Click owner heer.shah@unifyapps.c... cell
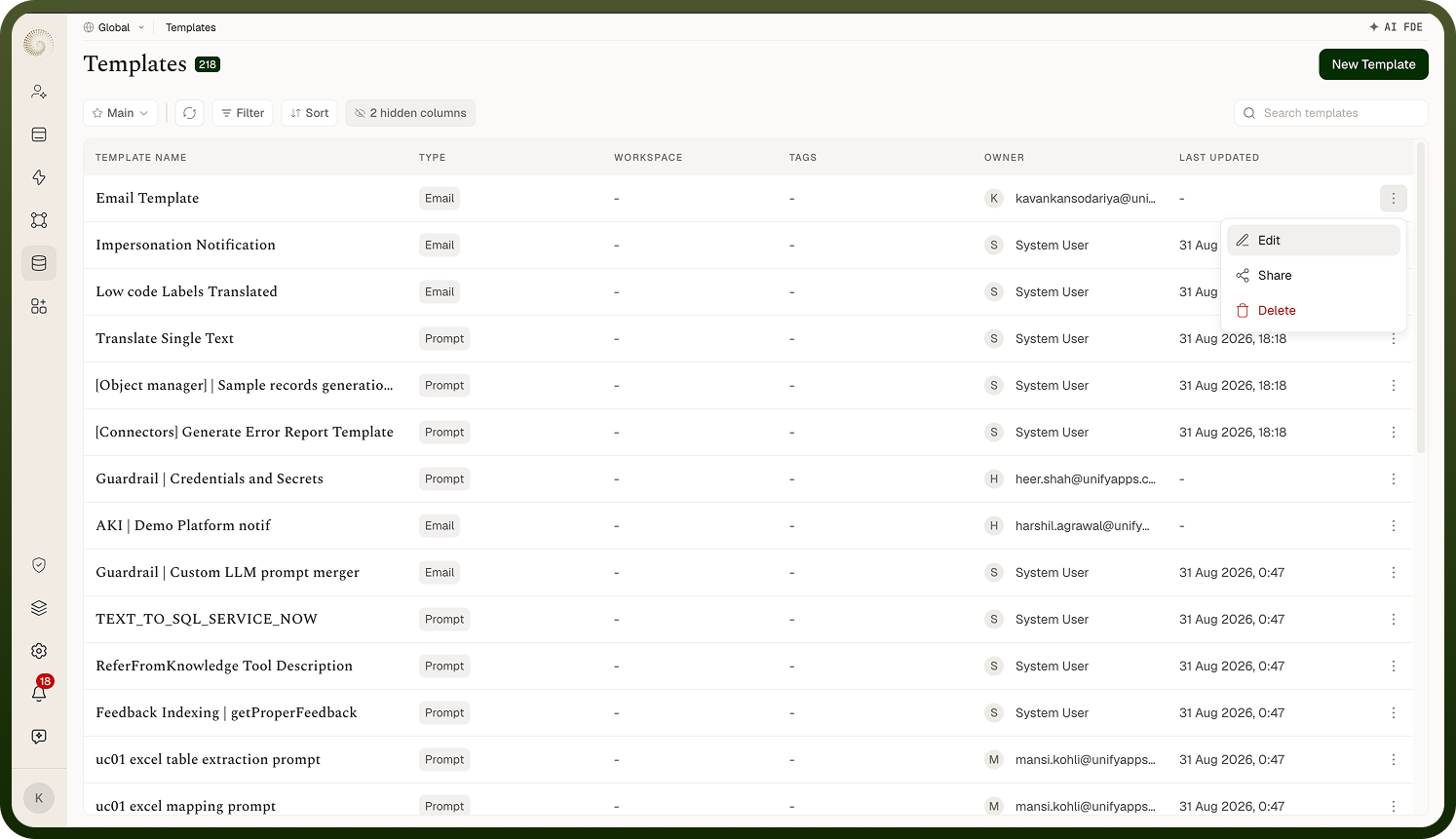 click(x=1070, y=479)
